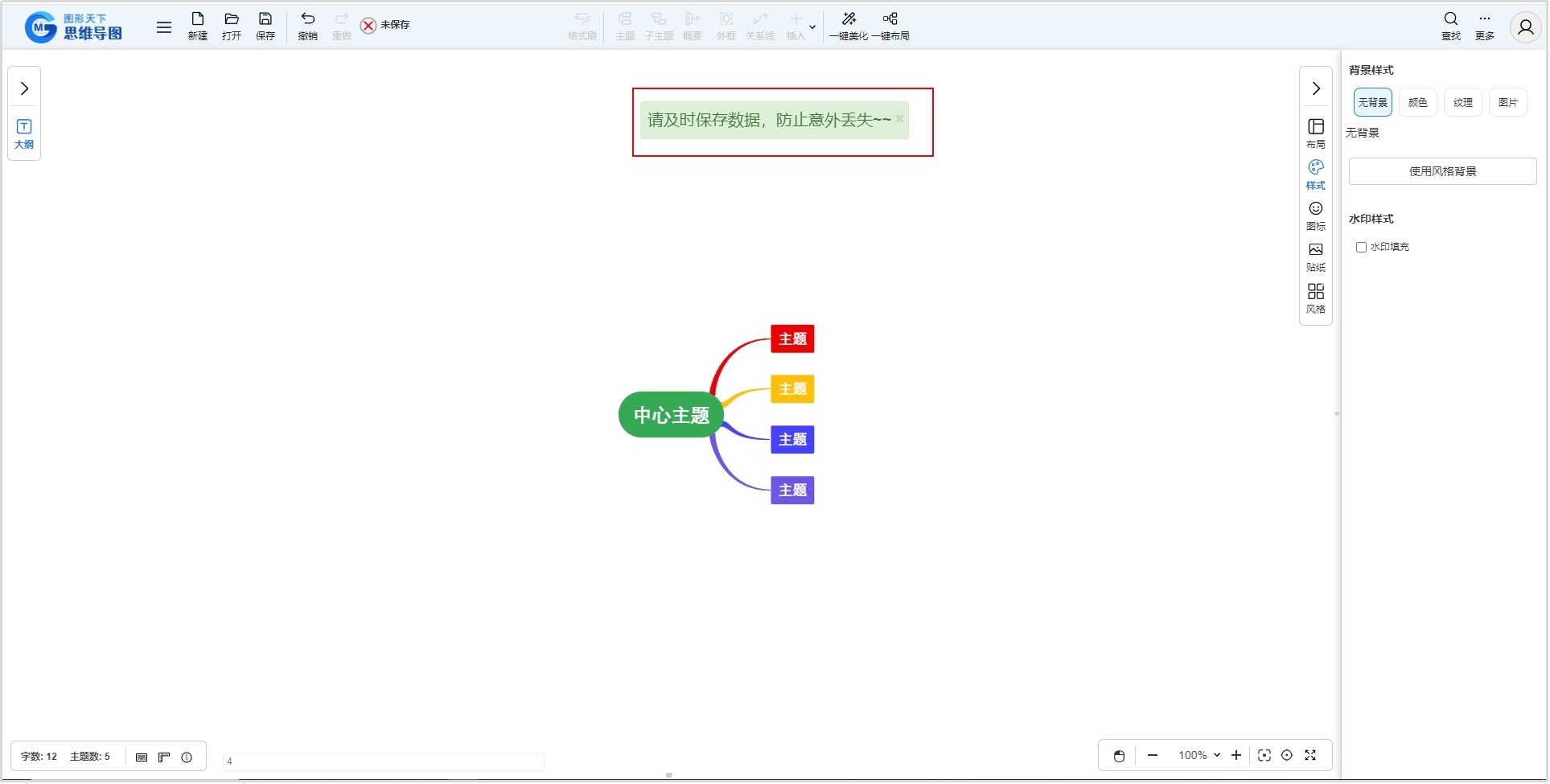This screenshot has height=784, width=1550.
Task: Switch to the 布局 layout panel
Action: [1316, 134]
